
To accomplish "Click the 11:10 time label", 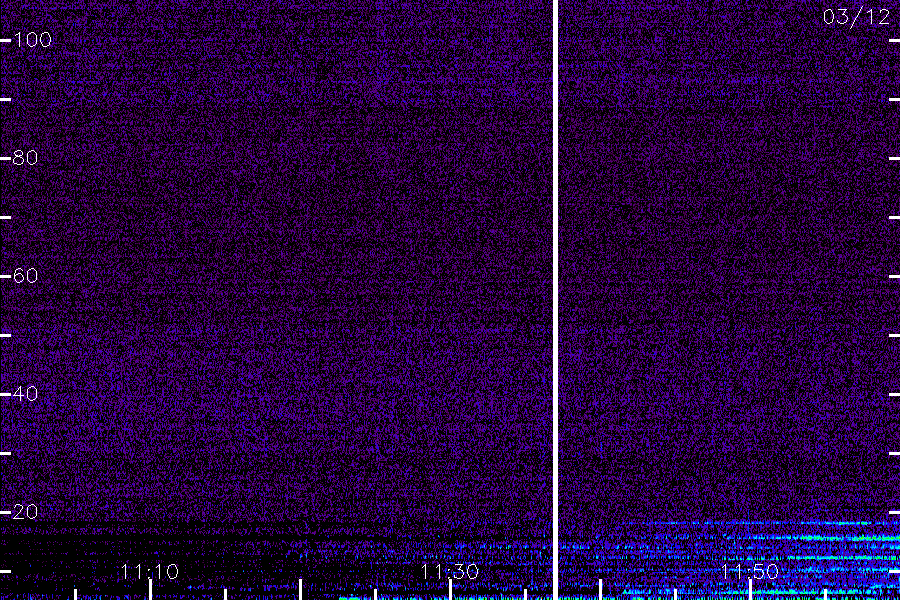I will click(150, 571).
